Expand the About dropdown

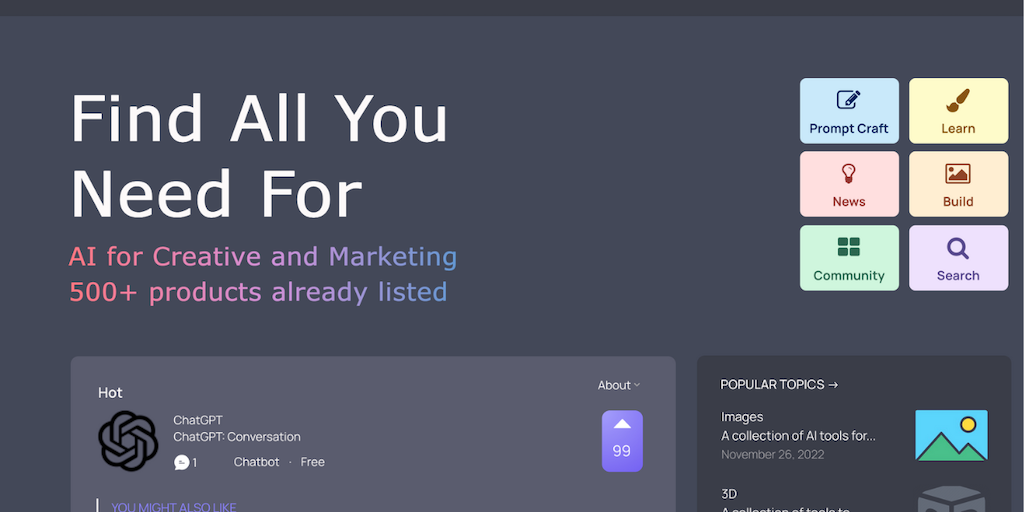click(619, 385)
